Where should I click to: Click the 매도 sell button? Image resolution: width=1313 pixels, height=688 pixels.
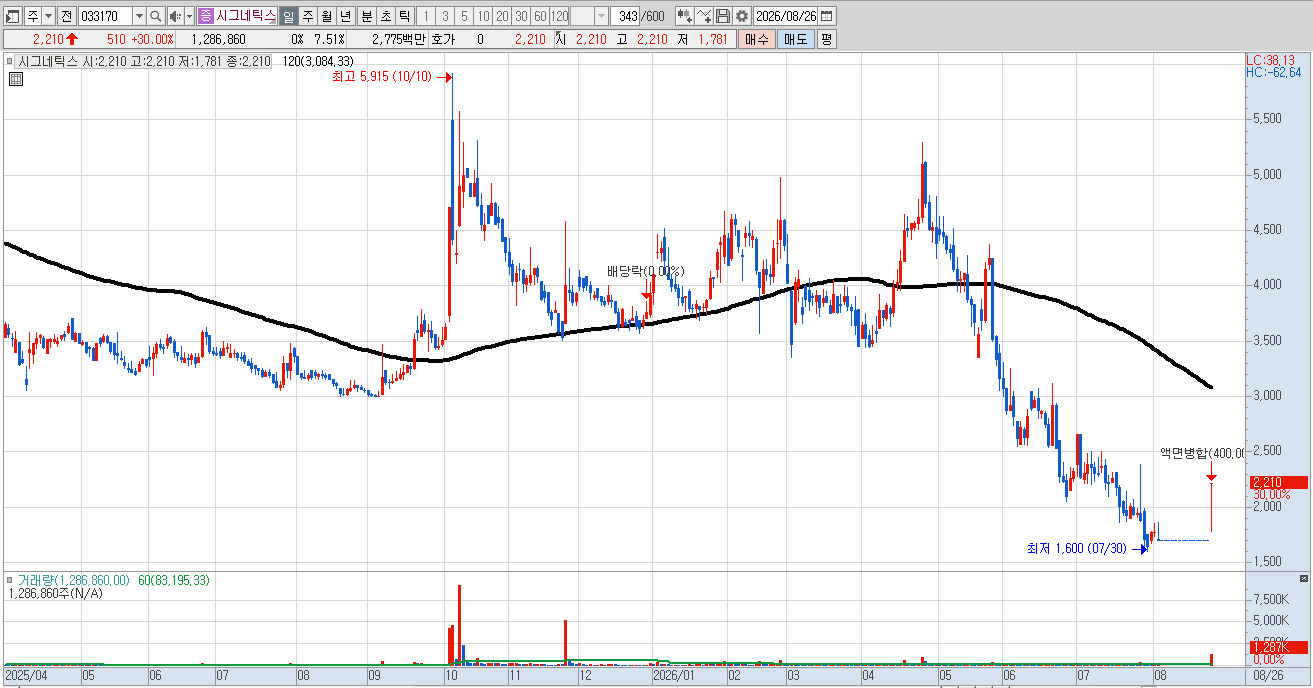(796, 39)
